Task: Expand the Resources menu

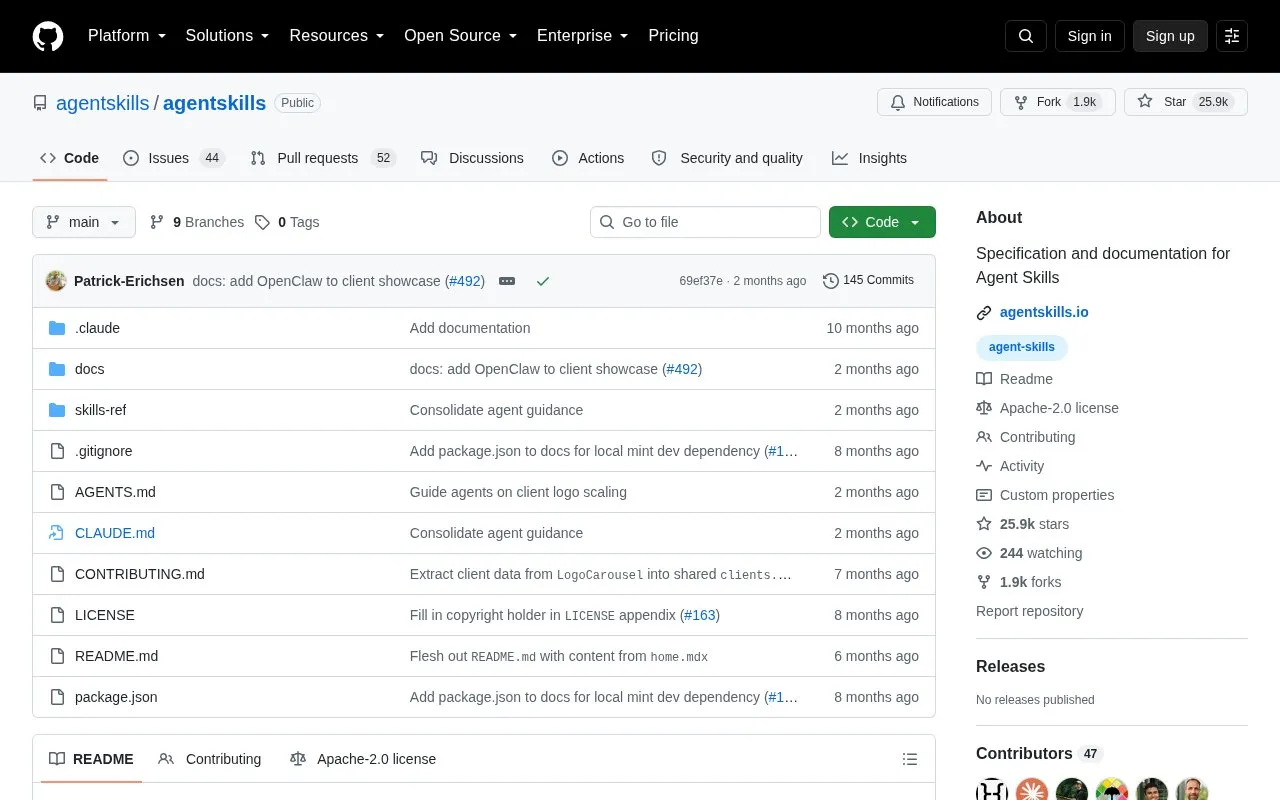Action: tap(337, 36)
